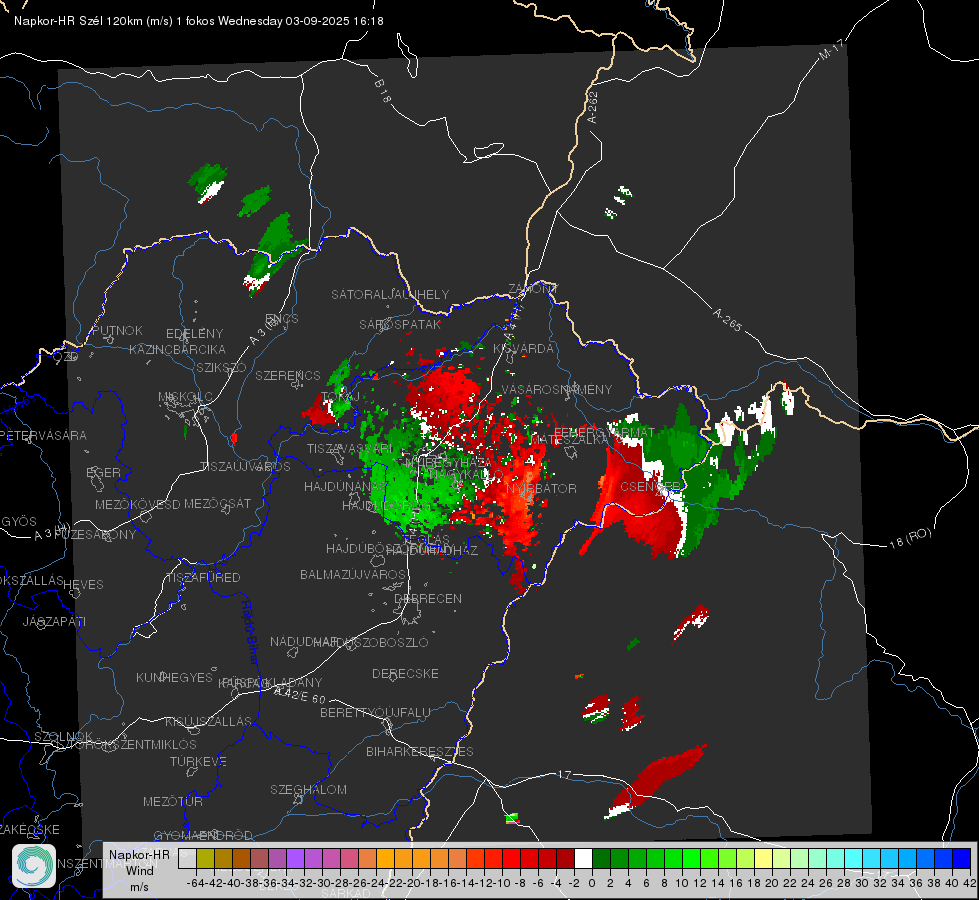Click the SZERENCS town label
The width and height of the screenshot is (979, 900).
click(288, 375)
